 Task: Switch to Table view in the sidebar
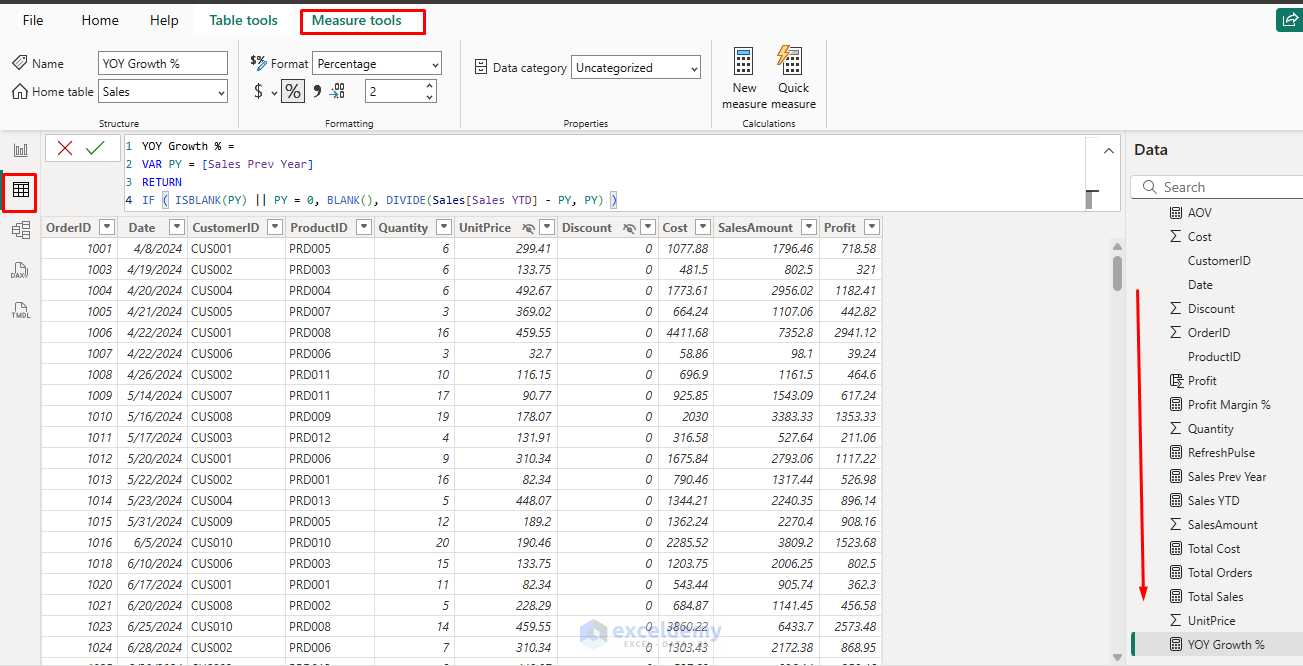point(20,190)
